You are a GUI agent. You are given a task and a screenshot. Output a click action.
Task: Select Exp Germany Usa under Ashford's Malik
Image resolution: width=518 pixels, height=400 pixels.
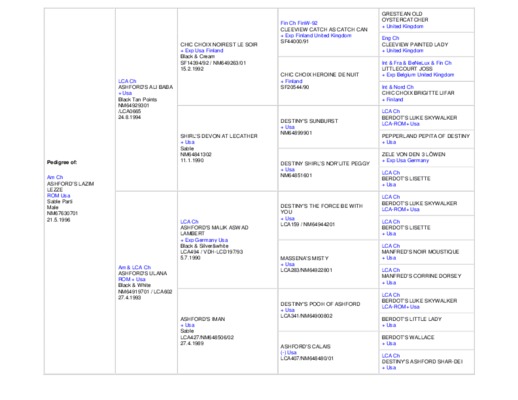204,240
